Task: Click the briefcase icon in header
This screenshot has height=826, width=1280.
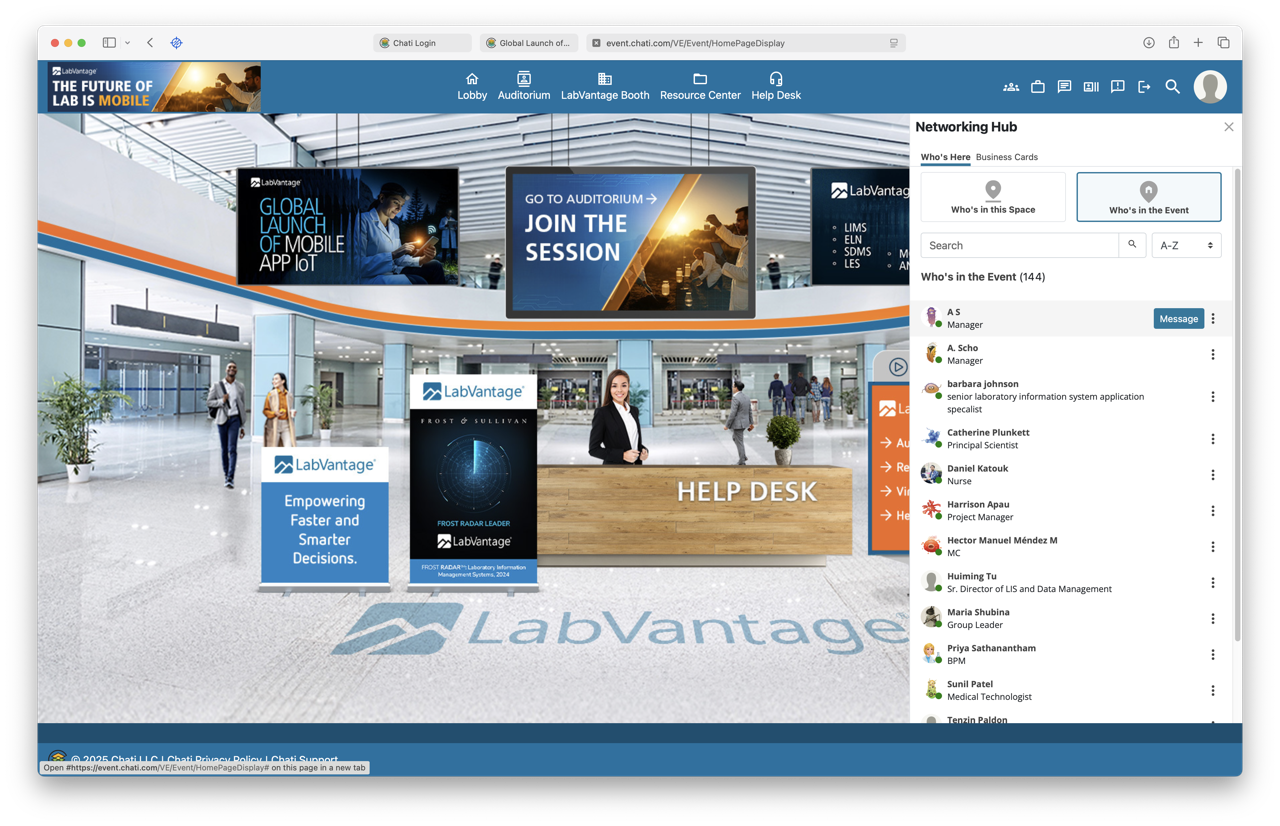Action: pyautogui.click(x=1038, y=87)
